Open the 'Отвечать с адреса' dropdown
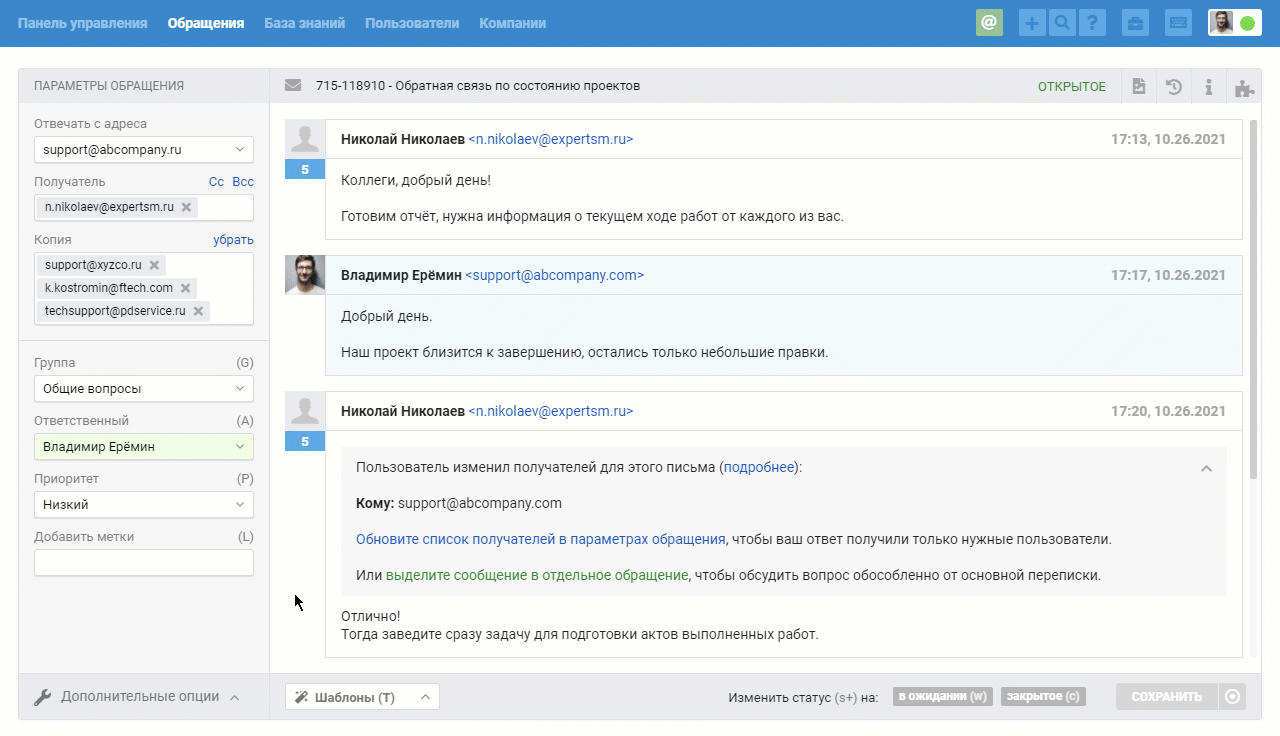Image resolution: width=1280 pixels, height=736 pixels. [x=144, y=150]
